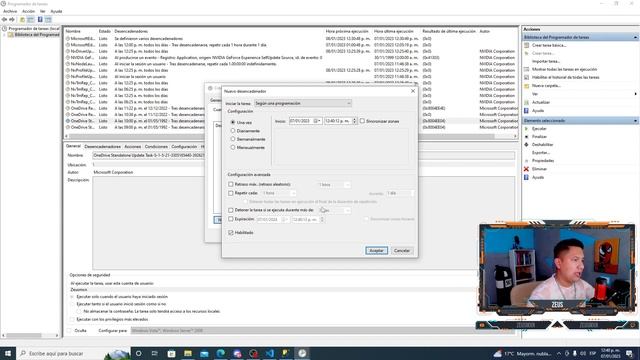Launch Microsoft Edge from the taskbar
Screen dimensions: 640x360
220,353
